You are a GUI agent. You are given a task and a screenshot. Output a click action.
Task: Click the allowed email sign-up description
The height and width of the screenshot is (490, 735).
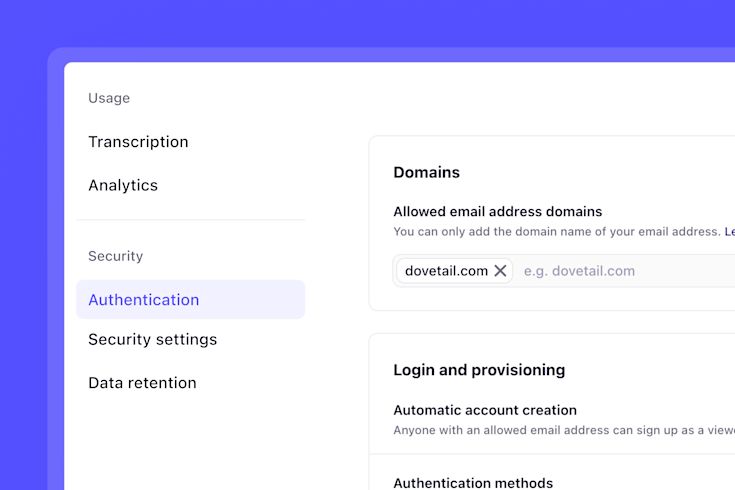coord(564,430)
